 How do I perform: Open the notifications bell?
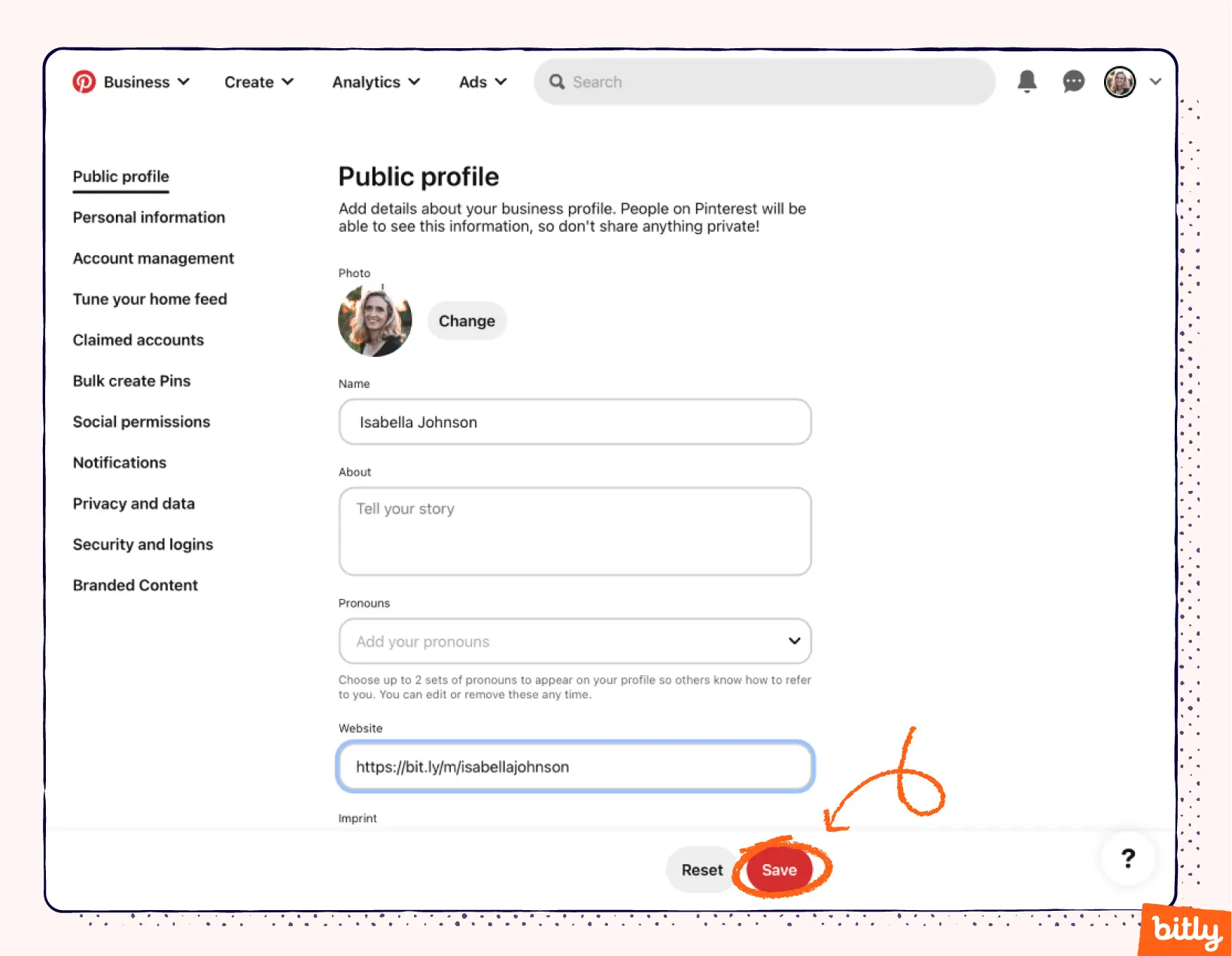1027,82
